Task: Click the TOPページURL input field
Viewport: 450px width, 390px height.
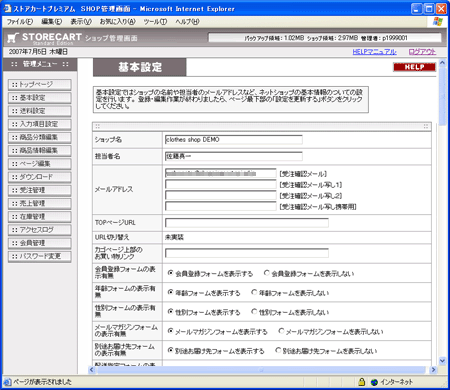Action: [x=247, y=223]
